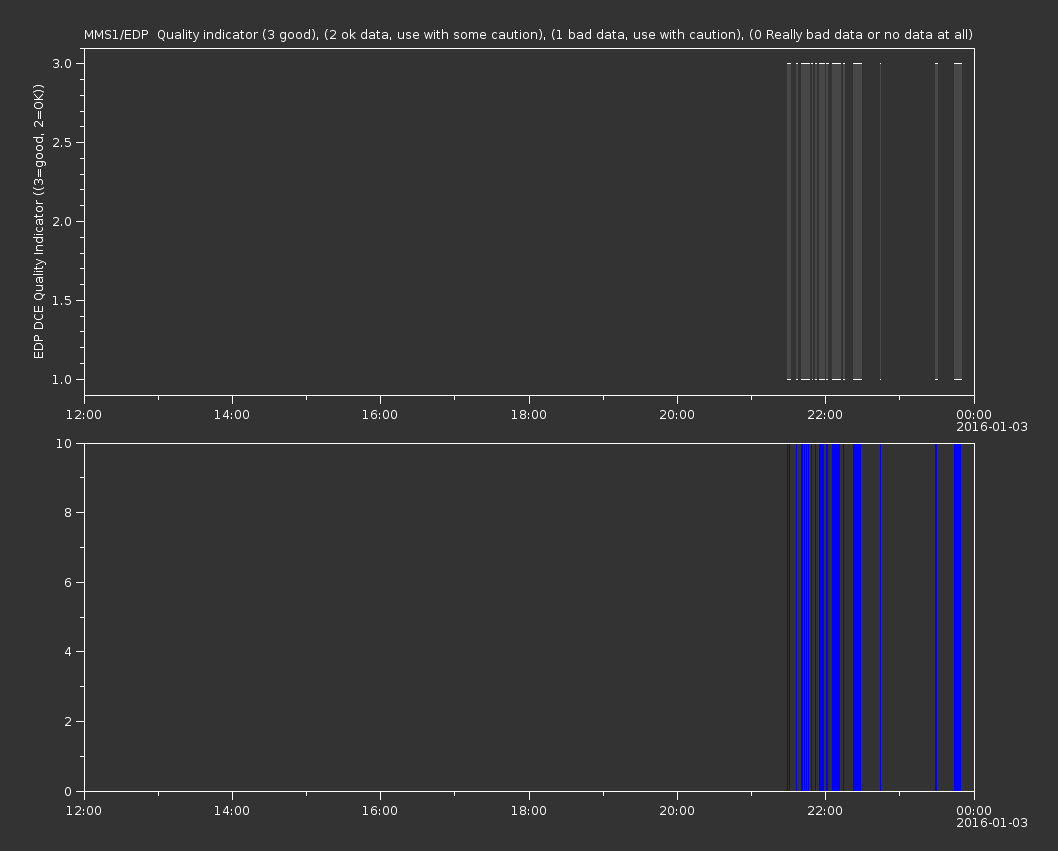The height and width of the screenshot is (851, 1058).
Task: Click the 2.5 tick label on quality plot
Action: (x=62, y=142)
